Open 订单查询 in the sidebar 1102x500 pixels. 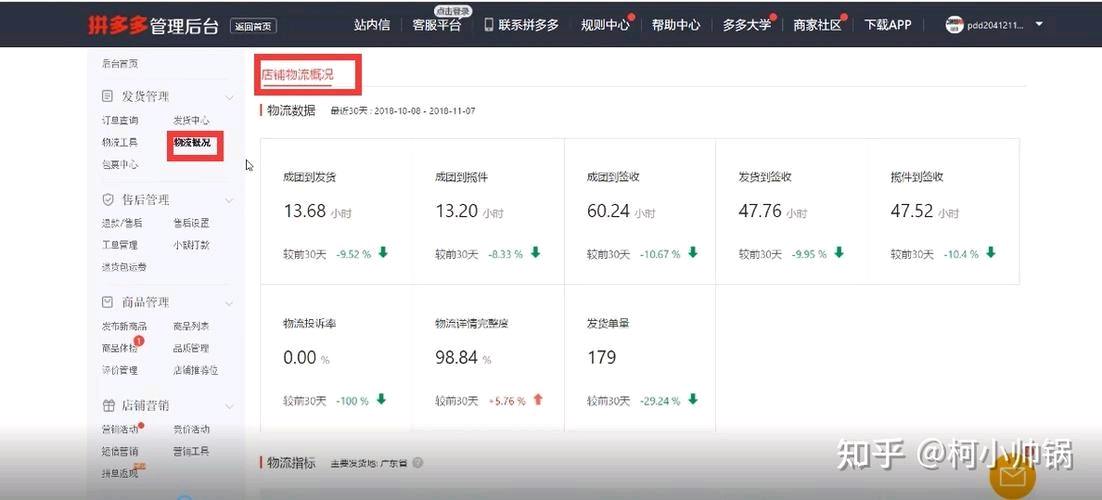[x=120, y=120]
